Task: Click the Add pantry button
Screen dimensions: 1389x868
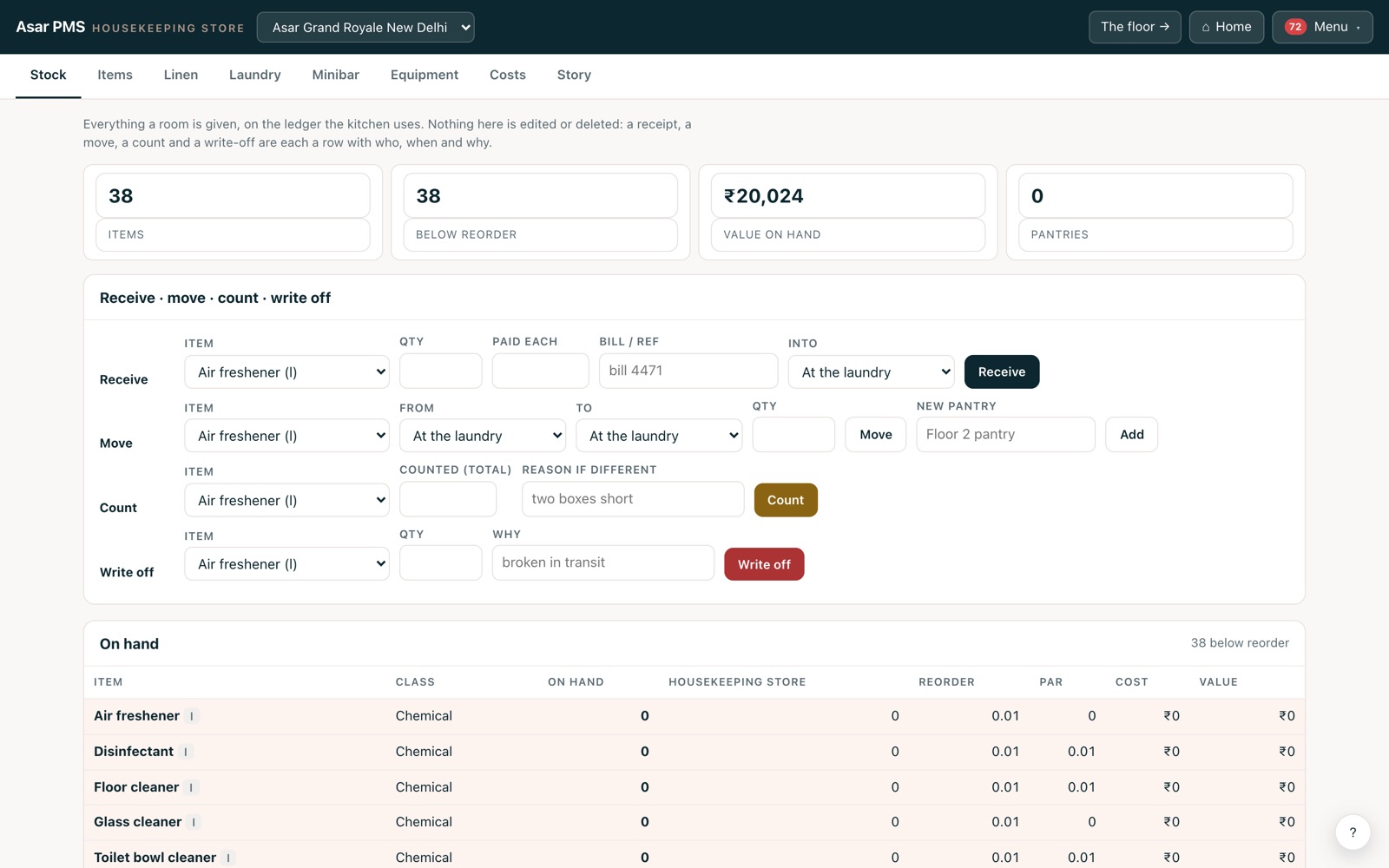Action: (1131, 434)
